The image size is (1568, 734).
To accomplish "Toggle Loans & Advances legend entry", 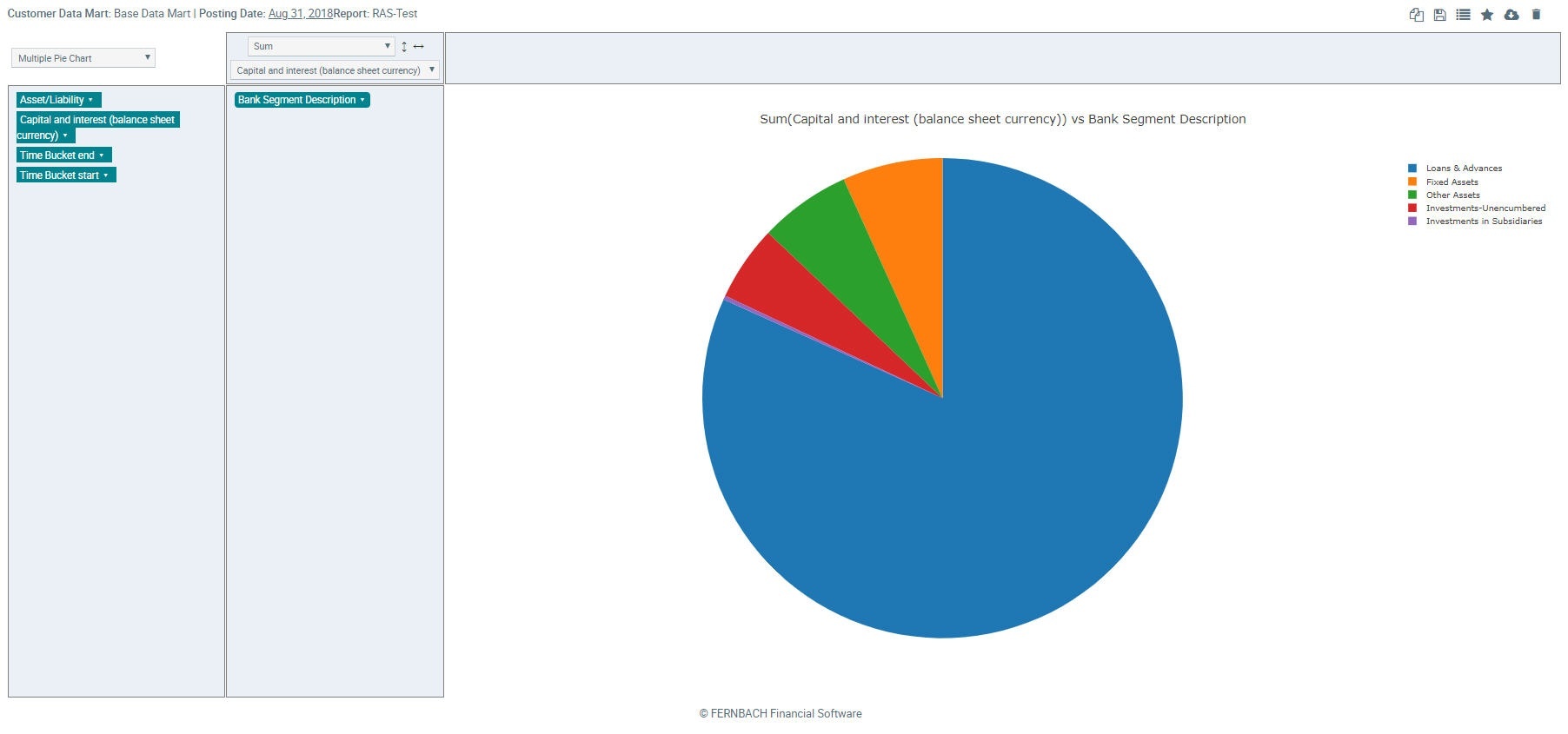I will (x=1464, y=169).
